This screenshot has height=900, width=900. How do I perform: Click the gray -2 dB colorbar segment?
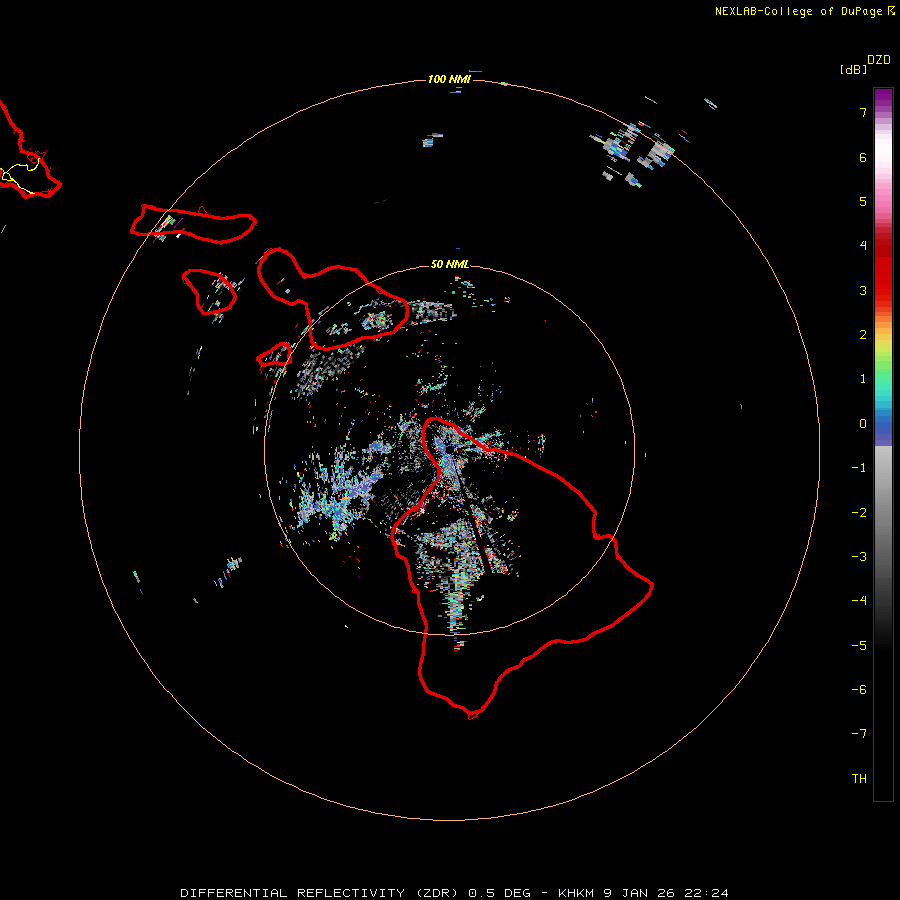[883, 513]
